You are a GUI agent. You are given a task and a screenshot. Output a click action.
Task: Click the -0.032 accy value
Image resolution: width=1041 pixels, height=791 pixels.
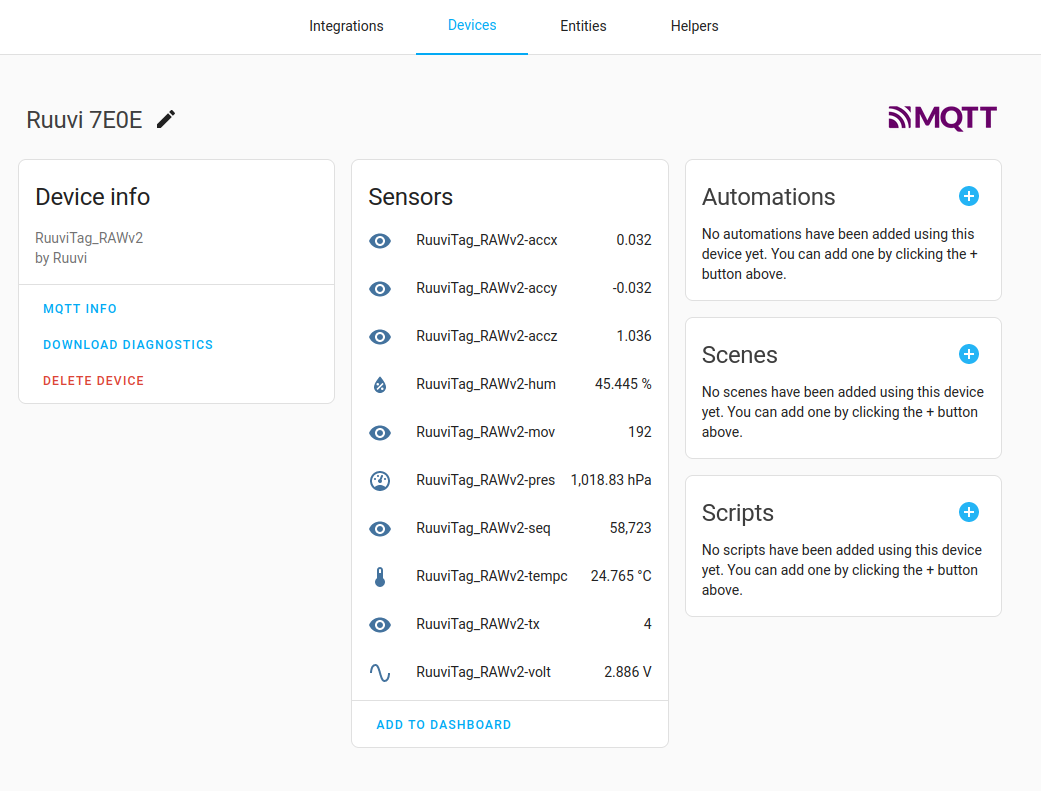coord(632,288)
